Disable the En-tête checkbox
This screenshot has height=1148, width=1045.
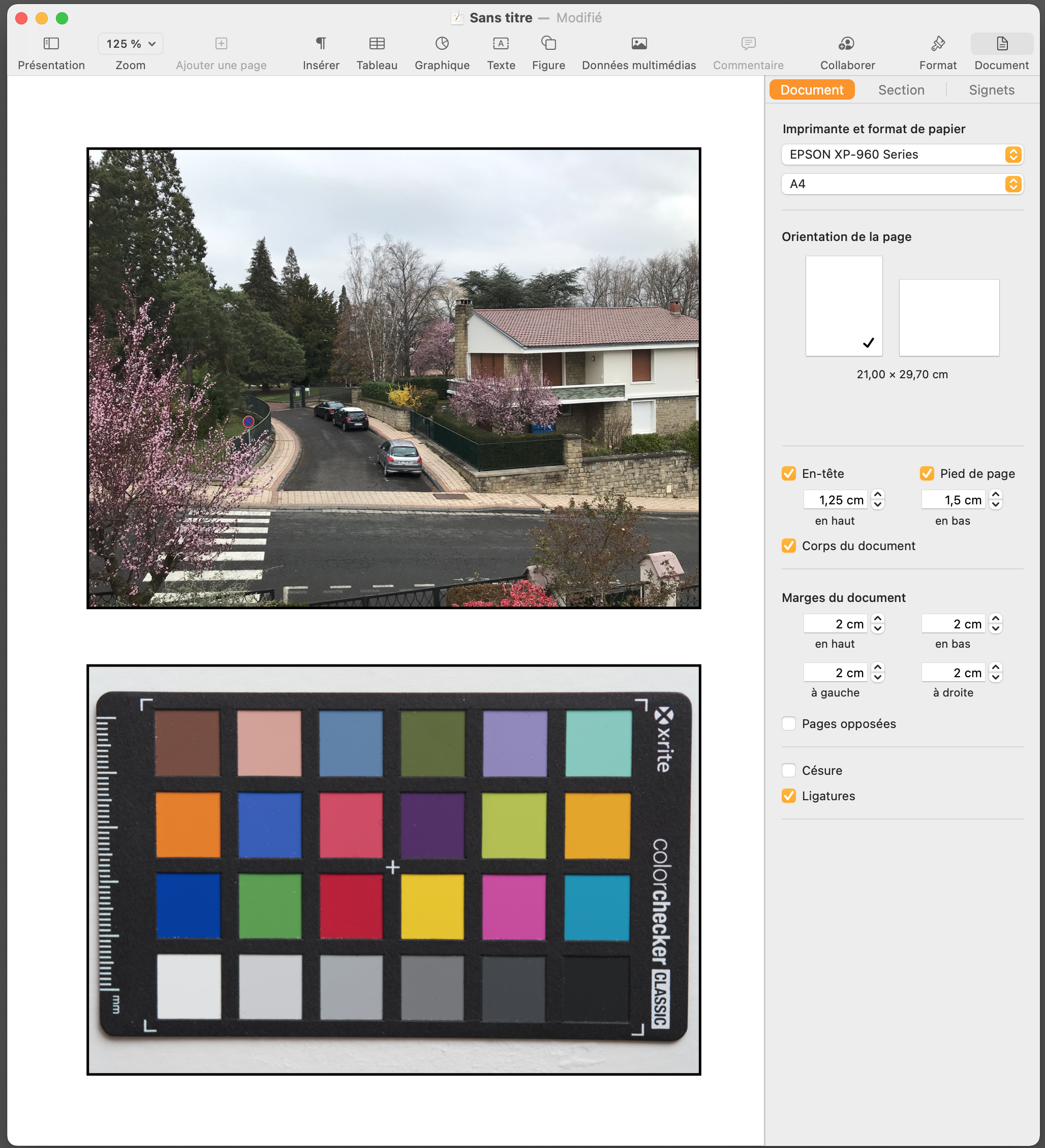(788, 473)
